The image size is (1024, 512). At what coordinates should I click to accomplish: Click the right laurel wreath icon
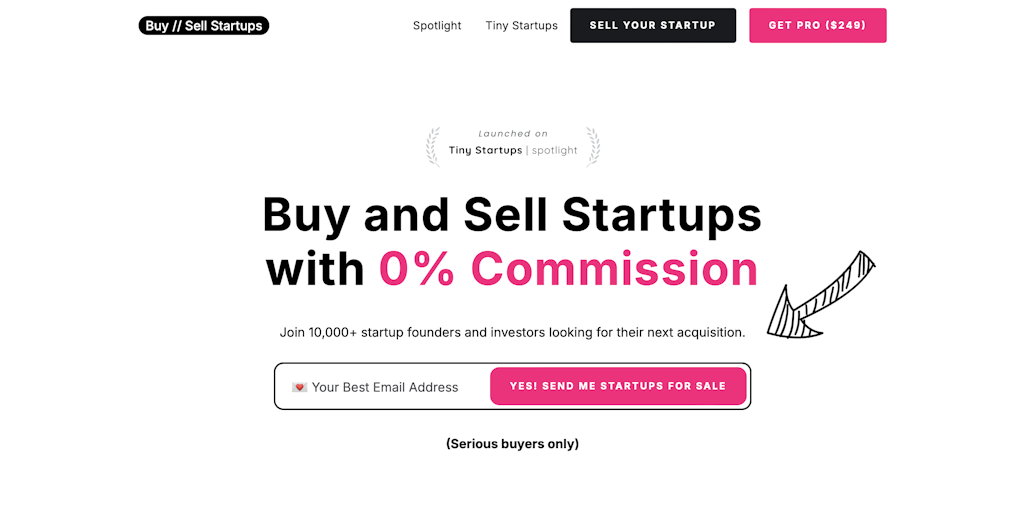point(592,146)
